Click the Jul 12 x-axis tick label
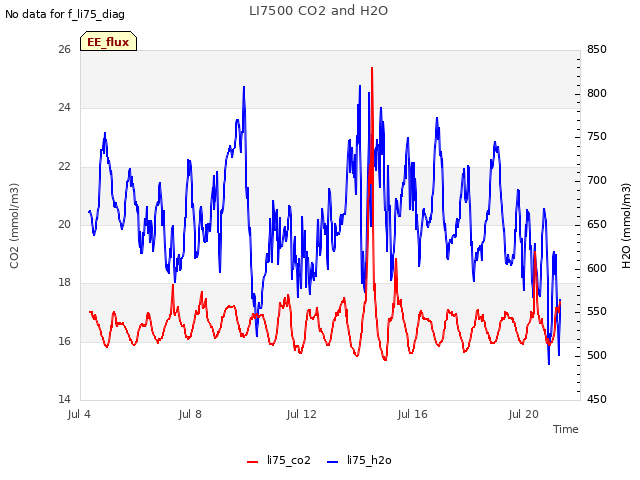Image resolution: width=640 pixels, height=480 pixels. (x=302, y=414)
